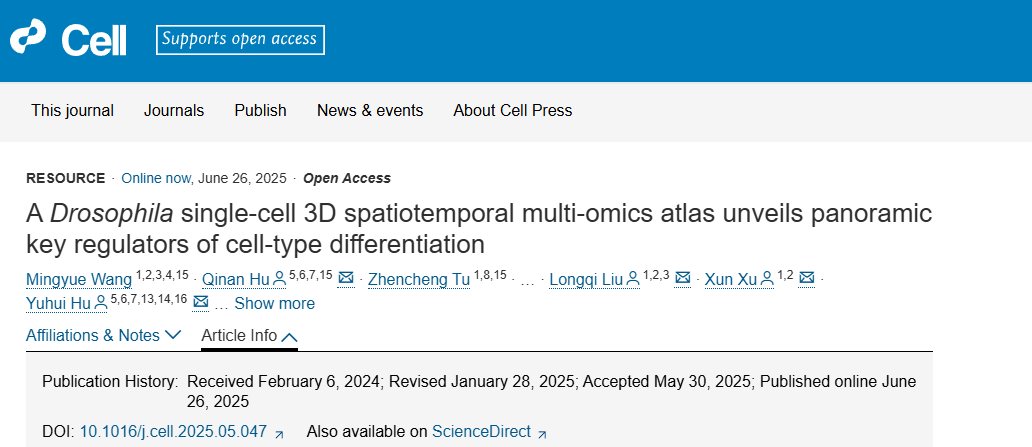Click the external link arrow beside the DOI
The image size is (1032, 447).
pyautogui.click(x=279, y=434)
